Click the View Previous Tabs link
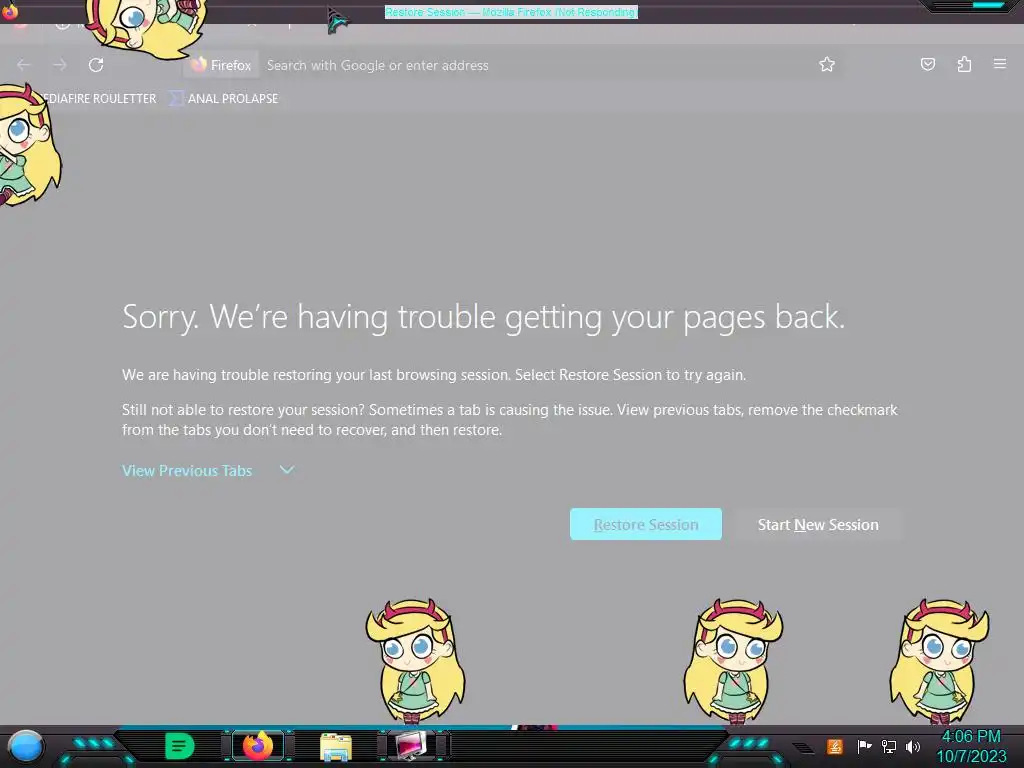The width and height of the screenshot is (1024, 768). click(x=187, y=470)
